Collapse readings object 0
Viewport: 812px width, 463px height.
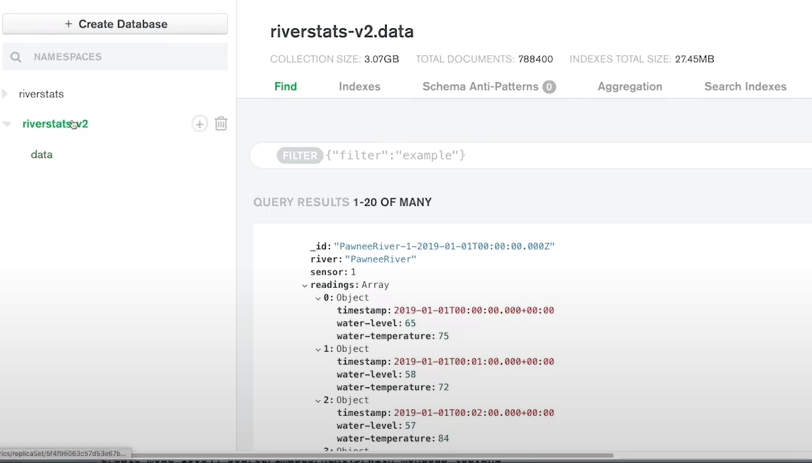(319, 298)
